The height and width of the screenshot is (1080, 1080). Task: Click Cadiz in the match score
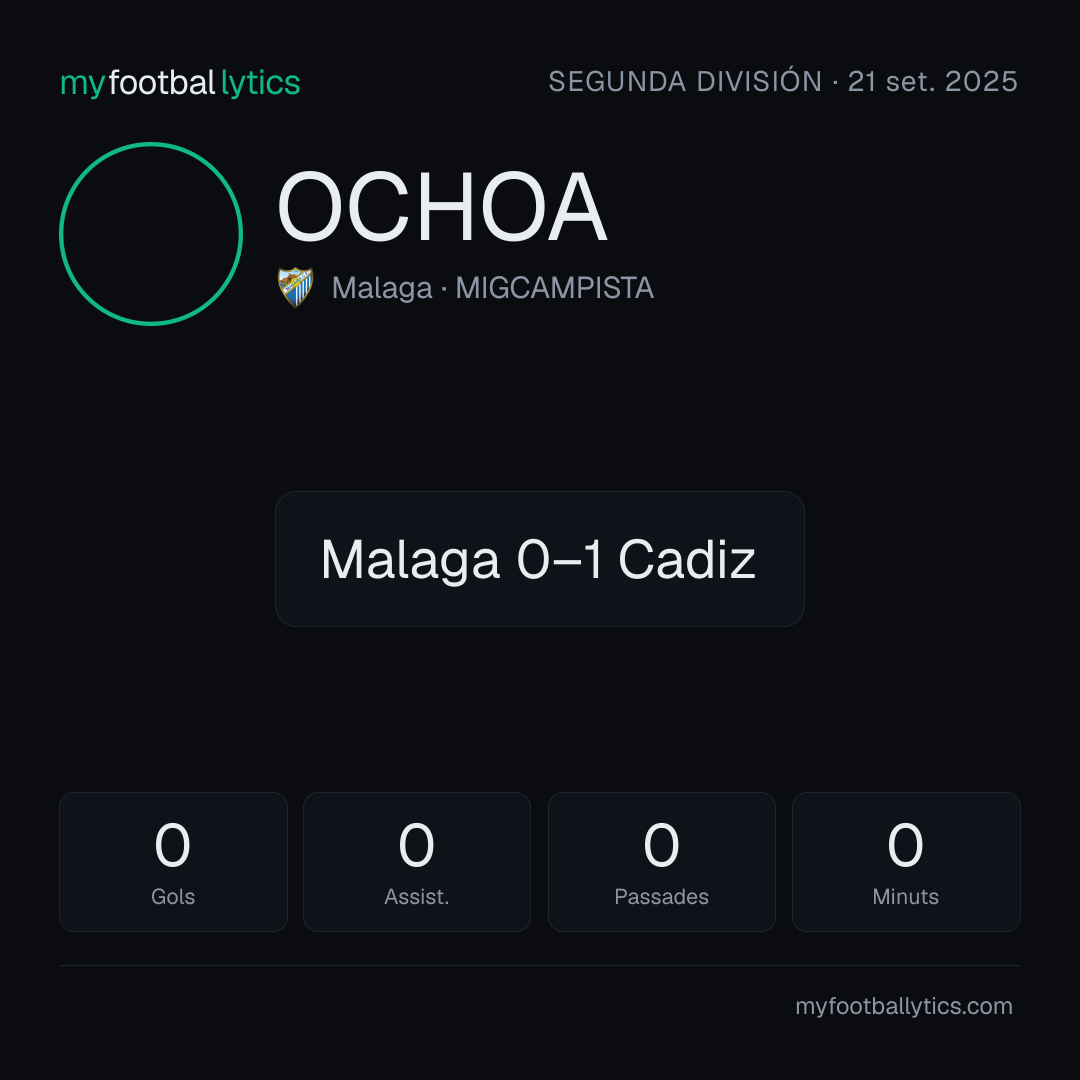(687, 559)
